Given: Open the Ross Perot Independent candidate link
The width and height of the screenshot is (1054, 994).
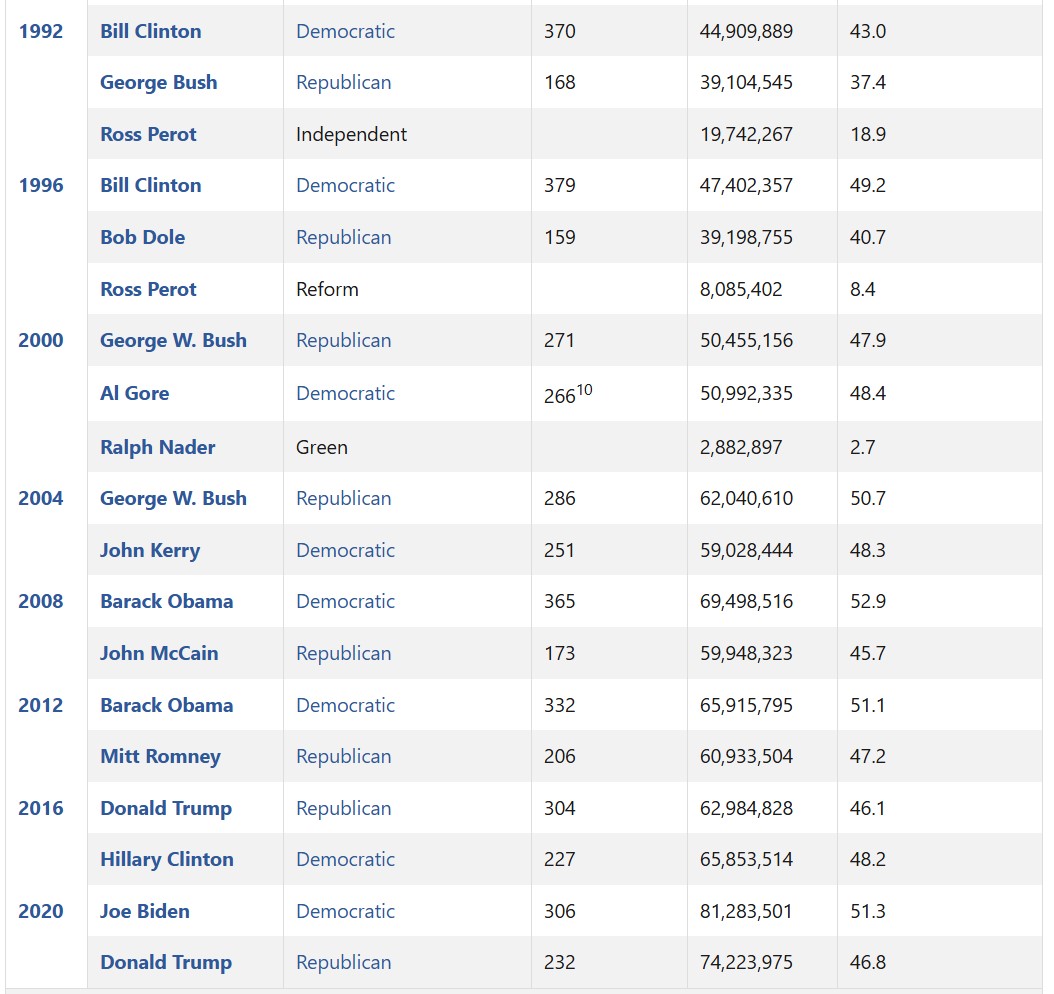Looking at the screenshot, I should click(148, 134).
